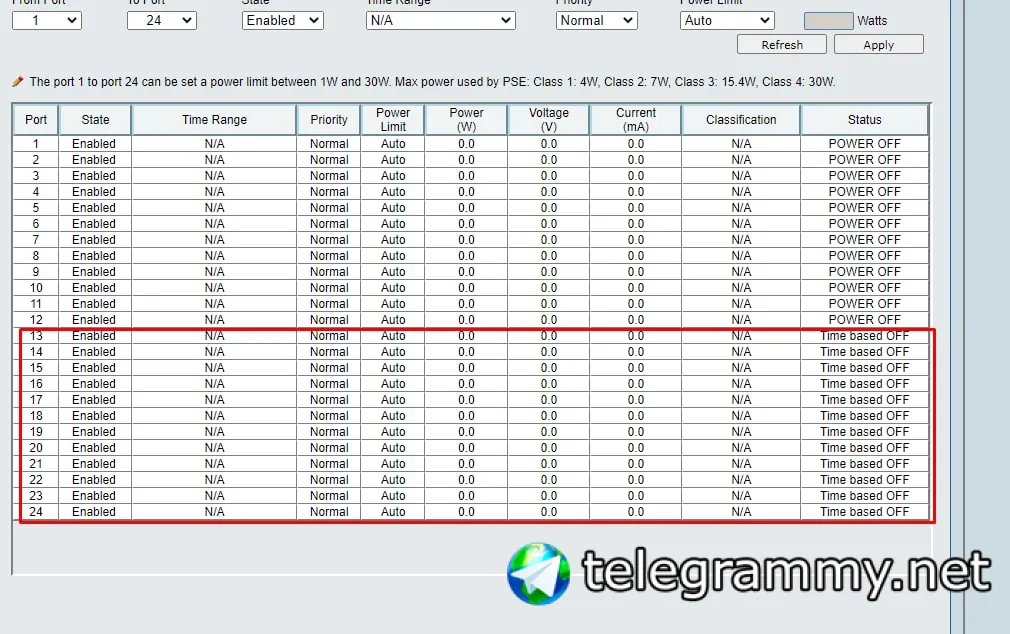1010x634 pixels.
Task: Click the Current (mA) column header
Action: [636, 120]
